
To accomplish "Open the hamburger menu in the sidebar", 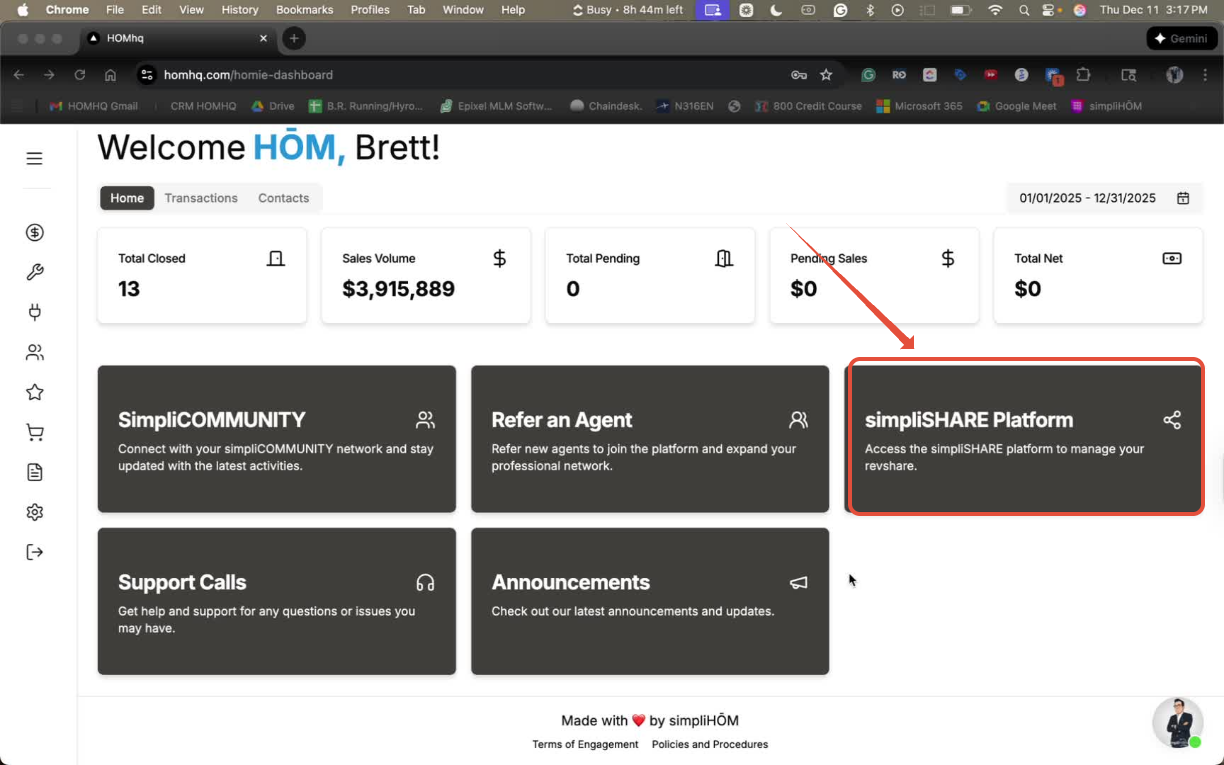I will (35, 158).
